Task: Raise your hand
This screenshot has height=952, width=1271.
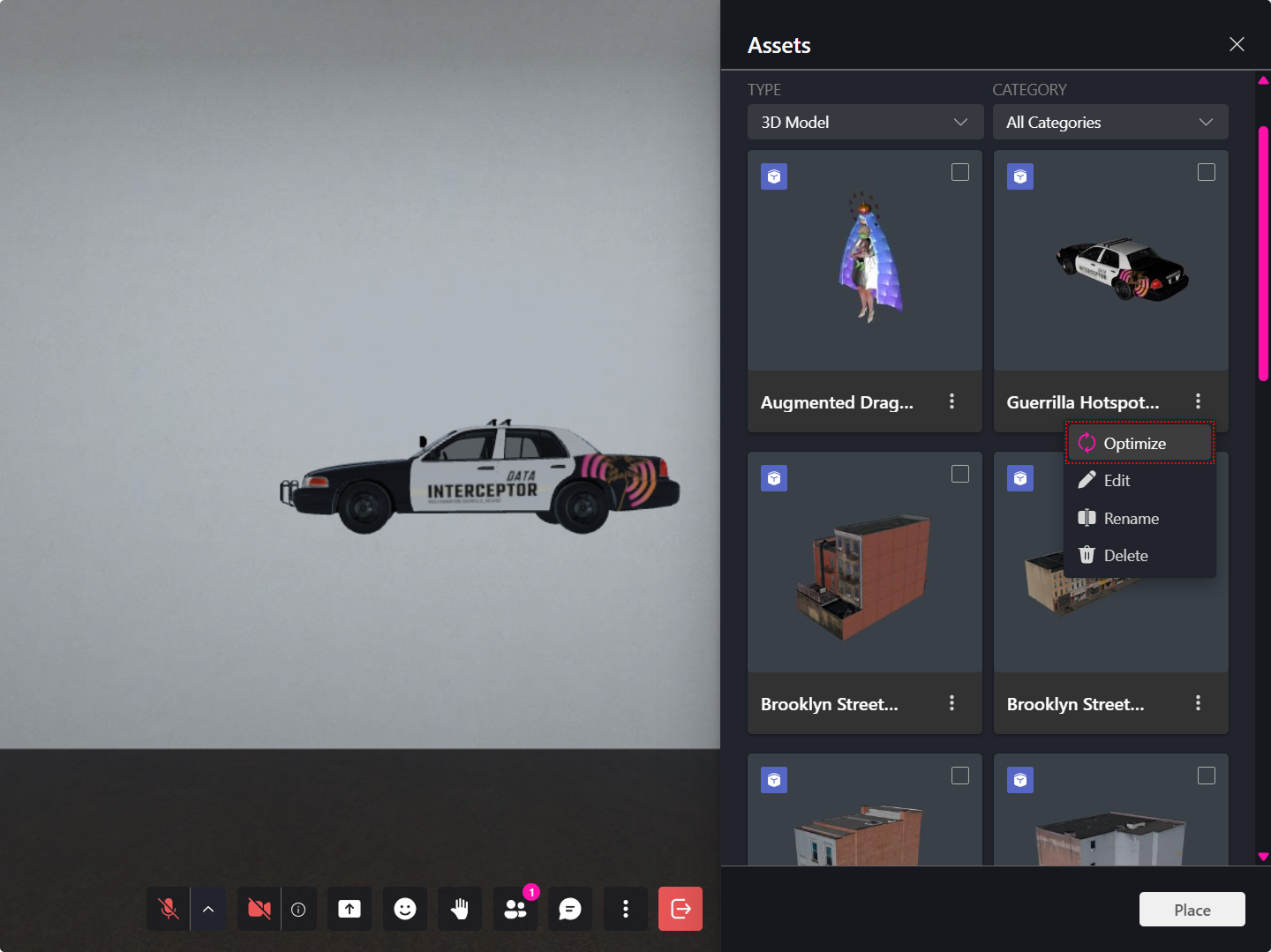Action: tap(459, 909)
